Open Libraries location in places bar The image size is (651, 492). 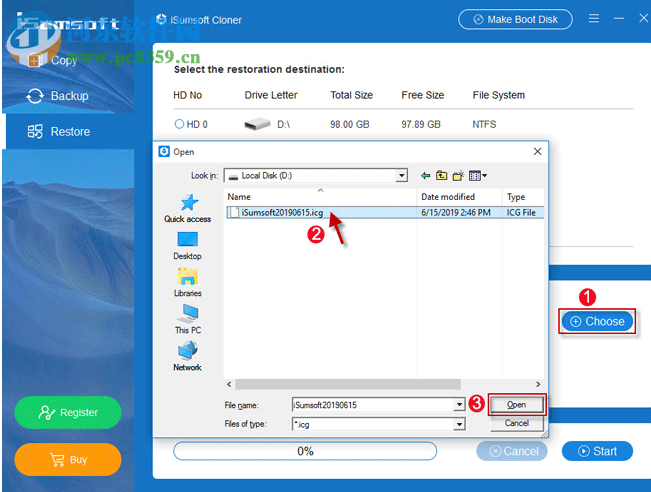coord(188,283)
